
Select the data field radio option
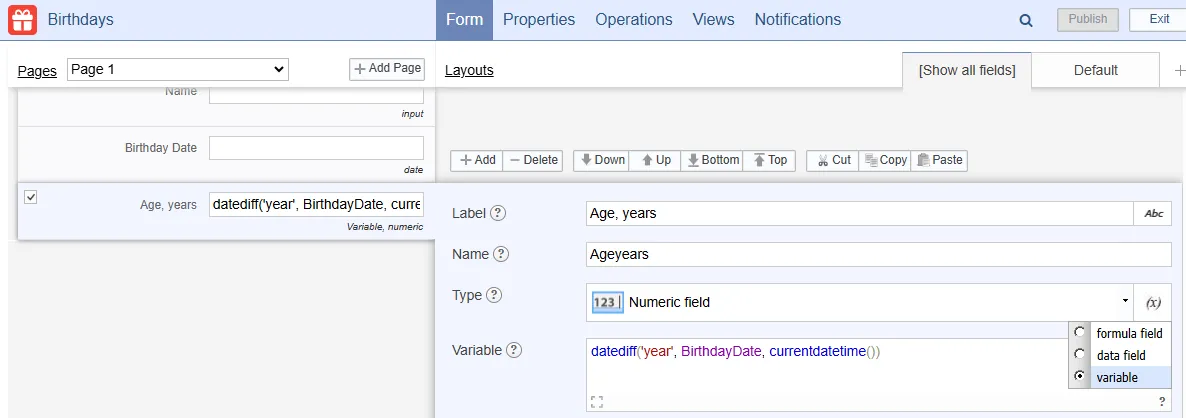point(1078,355)
